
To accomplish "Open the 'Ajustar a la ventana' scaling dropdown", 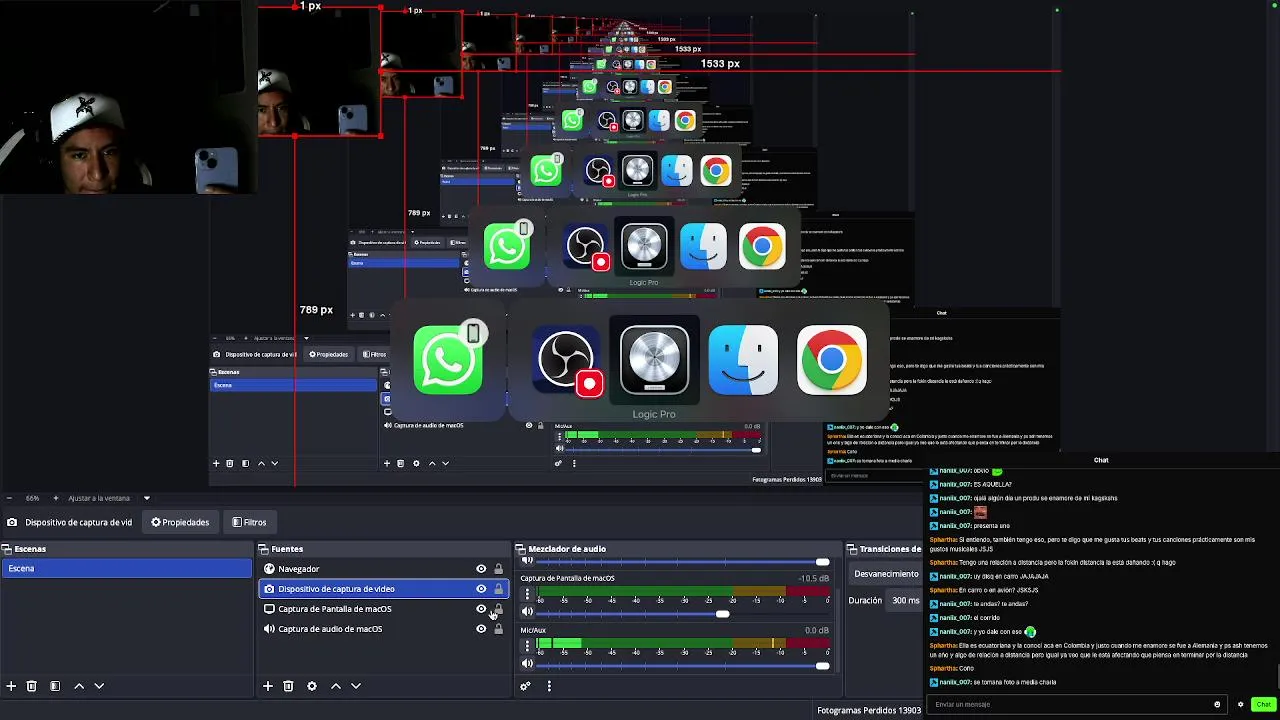I will click(x=109, y=498).
